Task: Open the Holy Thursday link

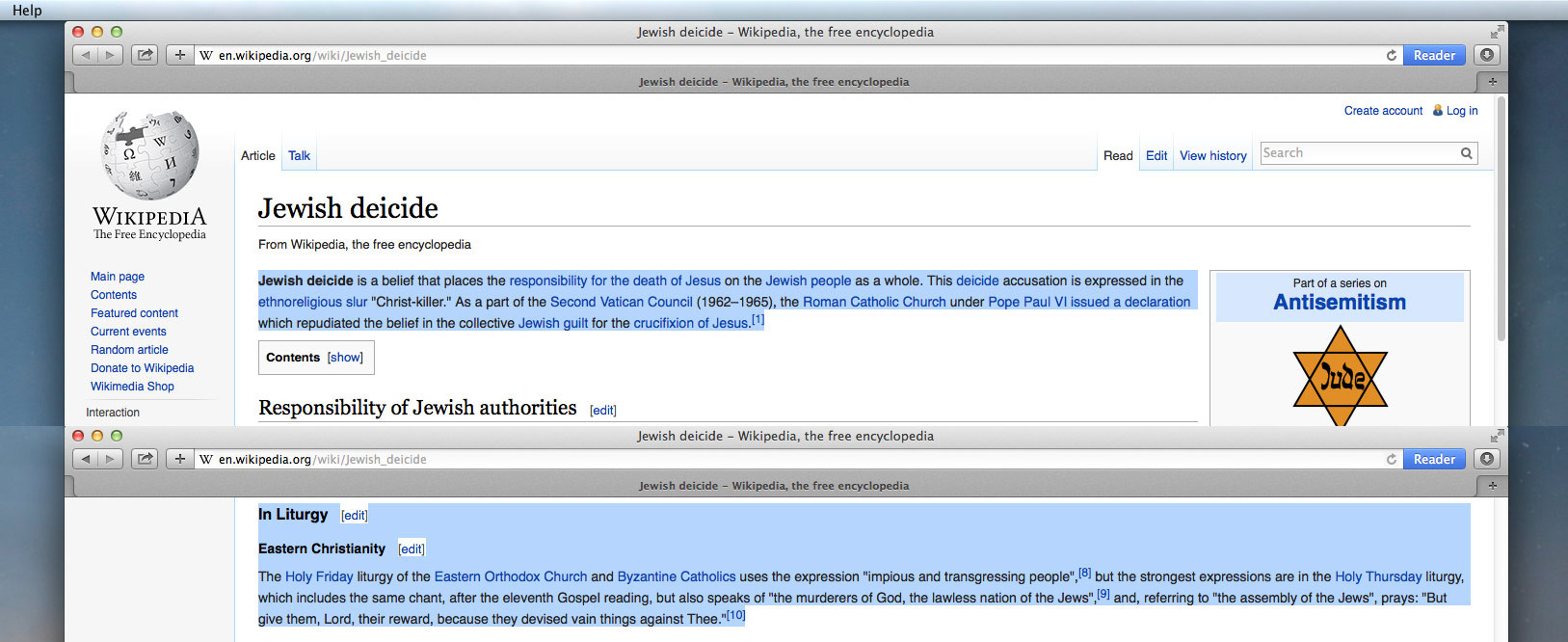Action: (x=1378, y=577)
